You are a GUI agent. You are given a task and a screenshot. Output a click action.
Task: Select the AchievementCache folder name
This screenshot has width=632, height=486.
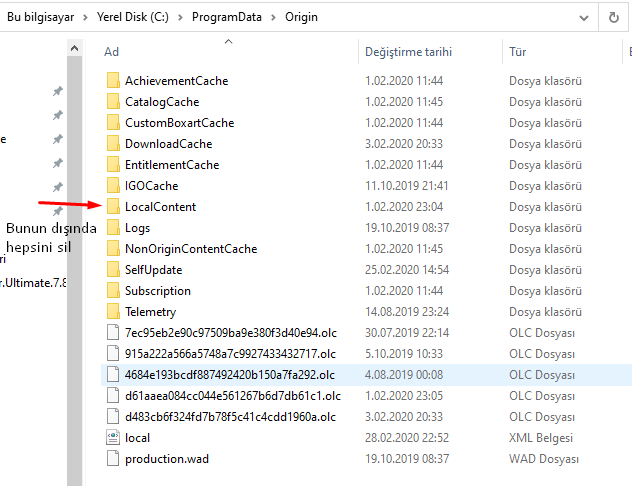pos(177,81)
